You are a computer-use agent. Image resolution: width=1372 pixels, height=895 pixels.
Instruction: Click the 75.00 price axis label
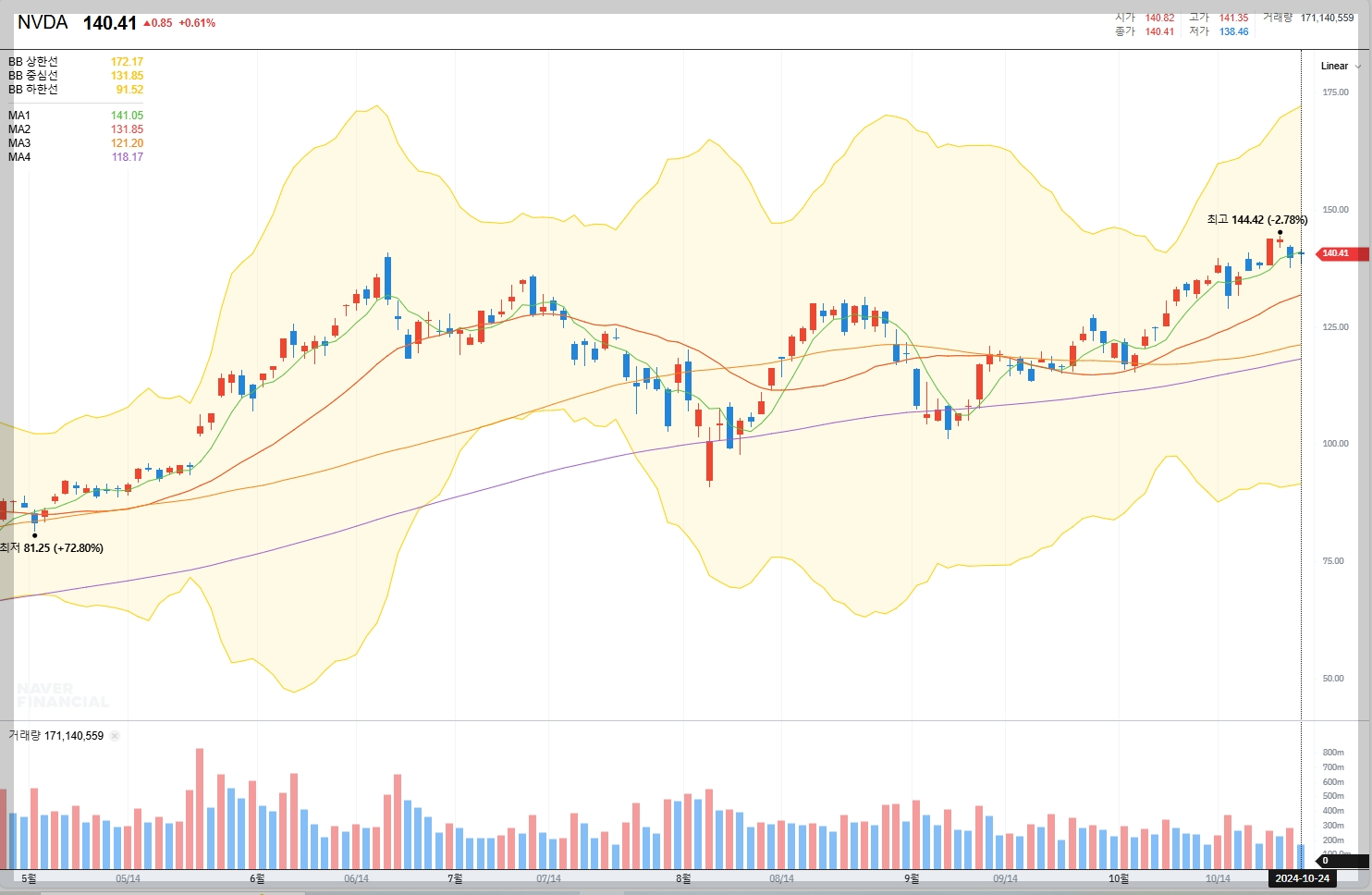click(x=1335, y=561)
